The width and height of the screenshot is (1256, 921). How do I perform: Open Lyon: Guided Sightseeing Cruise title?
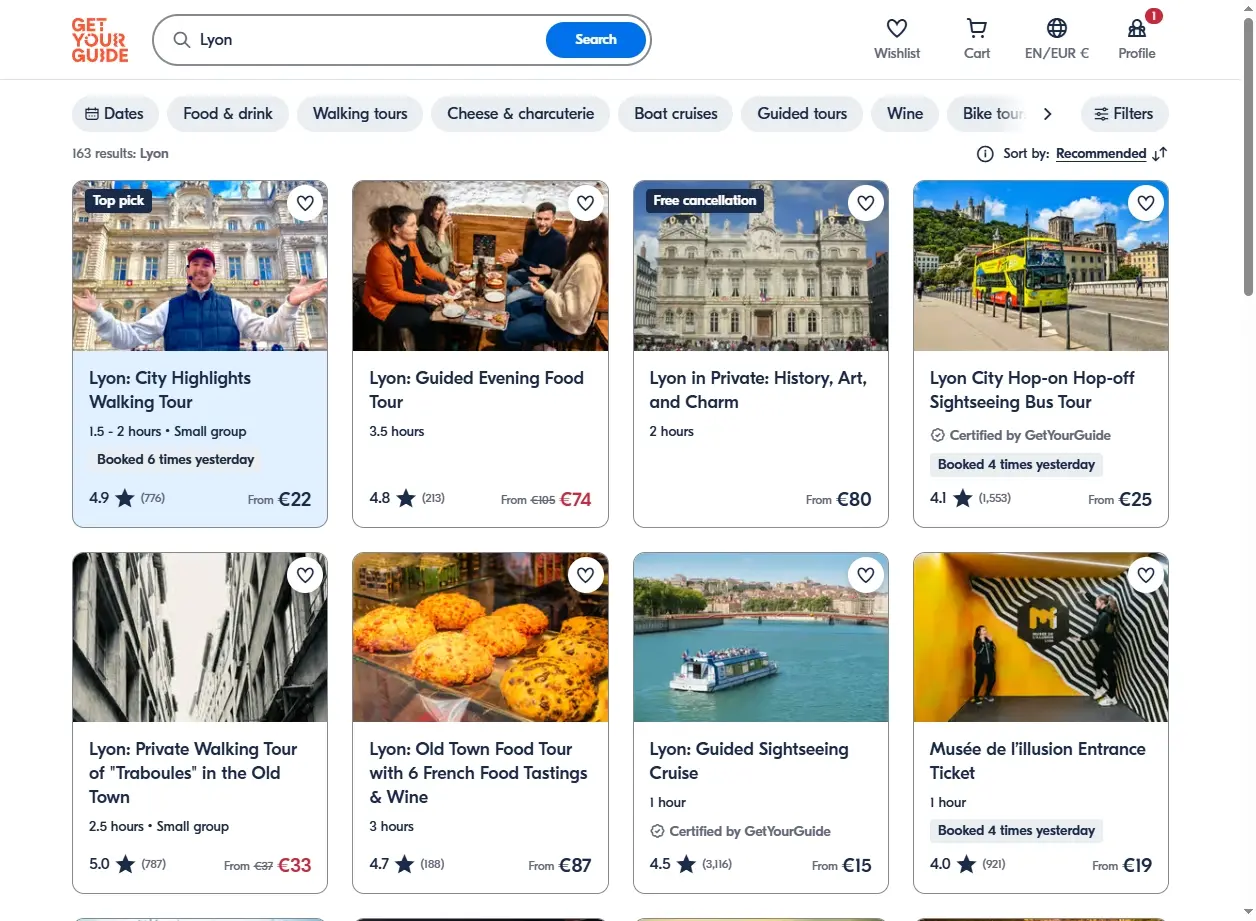point(749,761)
